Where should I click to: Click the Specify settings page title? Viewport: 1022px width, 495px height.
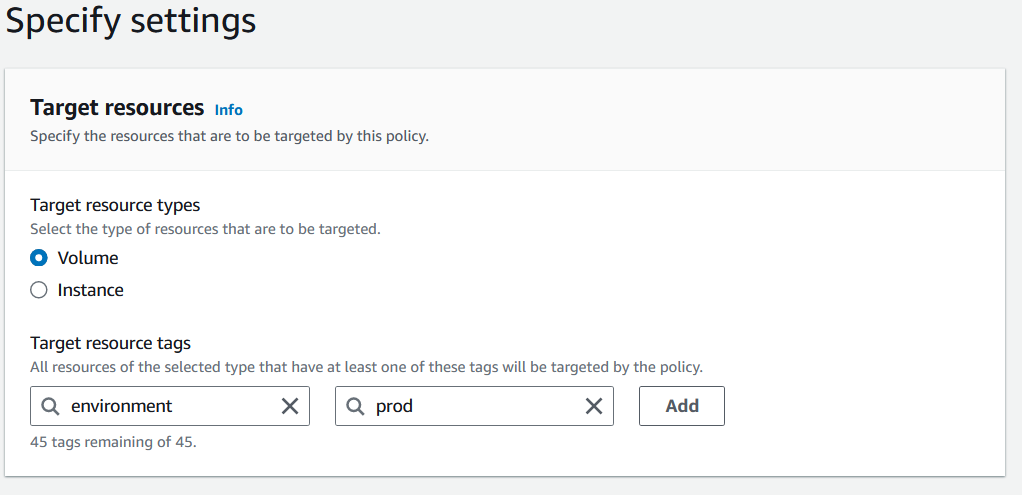click(x=131, y=20)
